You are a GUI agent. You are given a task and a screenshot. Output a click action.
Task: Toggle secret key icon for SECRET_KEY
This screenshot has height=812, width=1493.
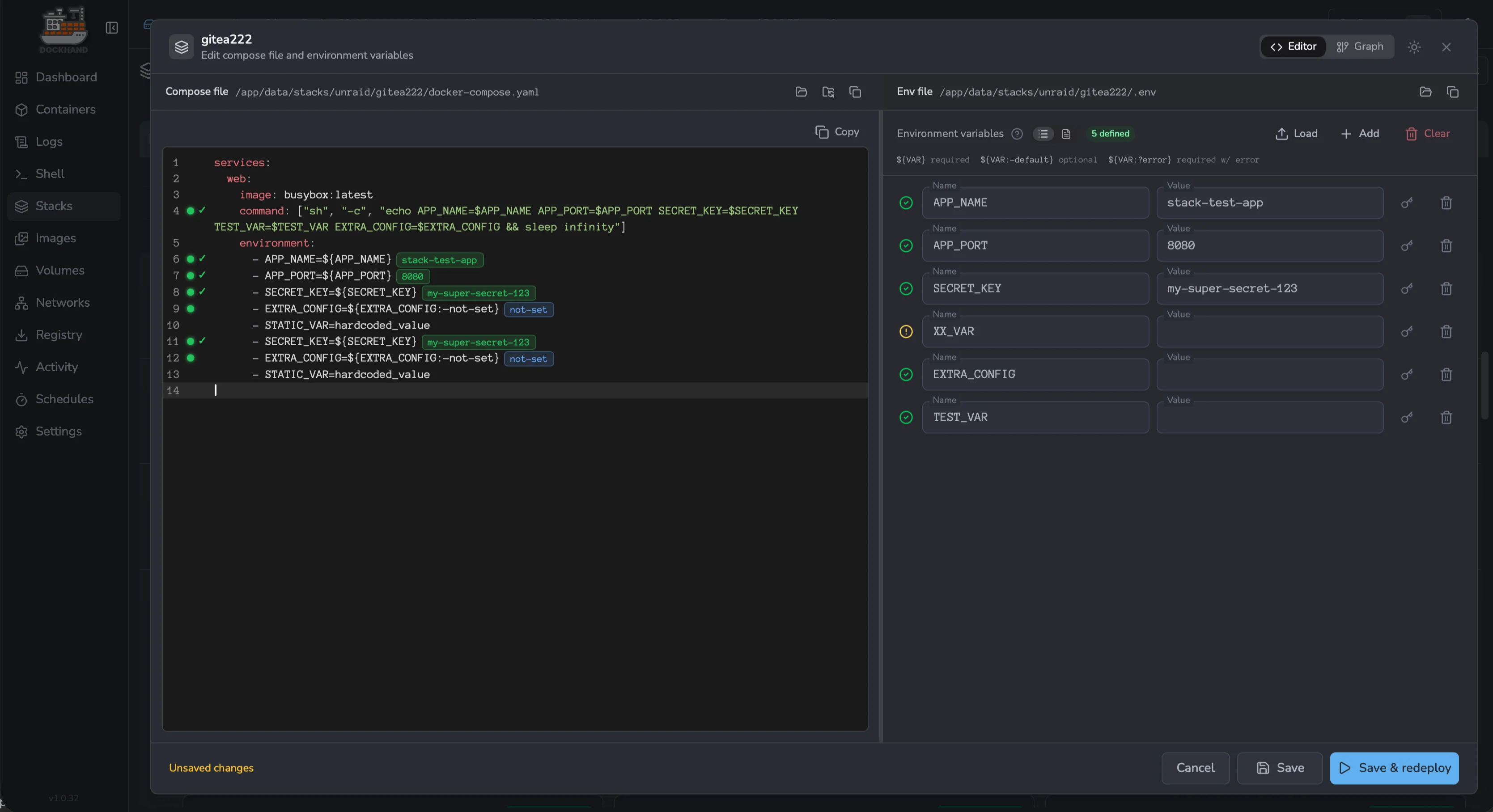[x=1407, y=289]
